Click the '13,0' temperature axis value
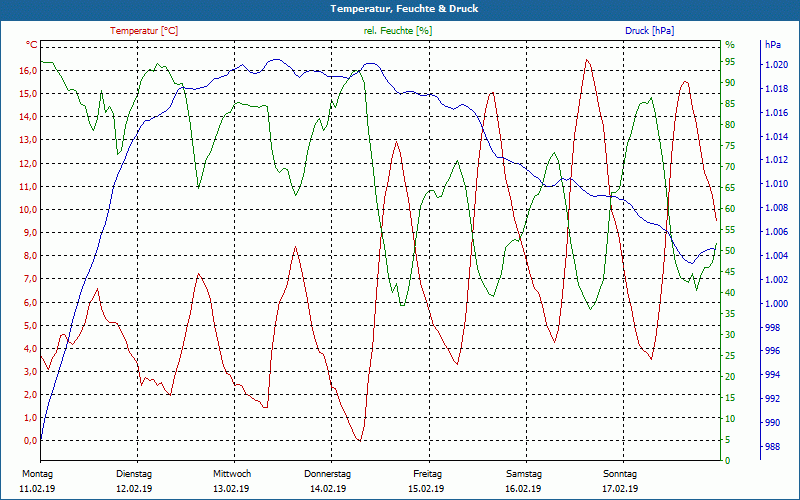Image resolution: width=800 pixels, height=500 pixels. click(28, 140)
